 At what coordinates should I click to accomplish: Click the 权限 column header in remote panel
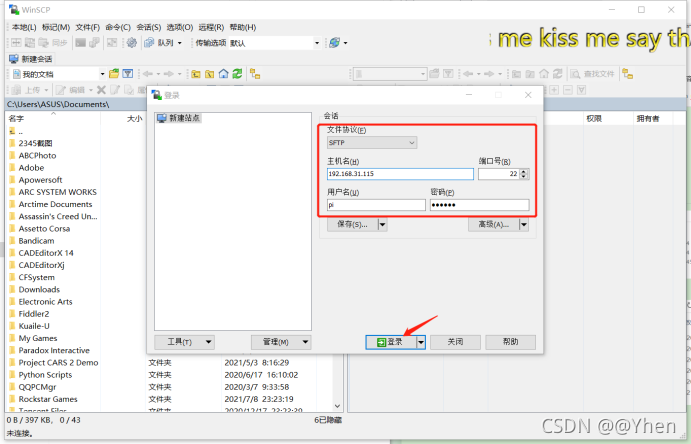tap(608, 118)
